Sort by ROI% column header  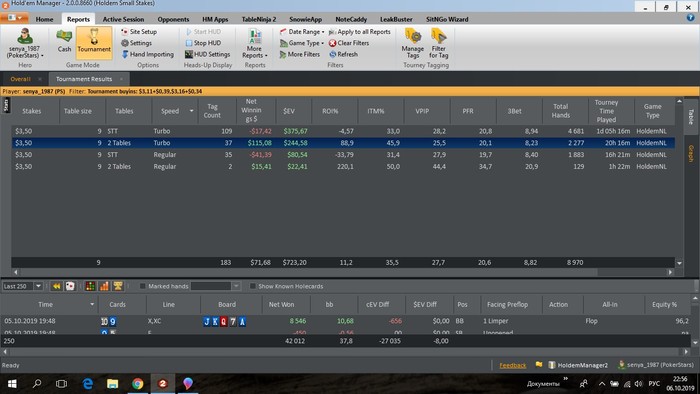coord(330,111)
